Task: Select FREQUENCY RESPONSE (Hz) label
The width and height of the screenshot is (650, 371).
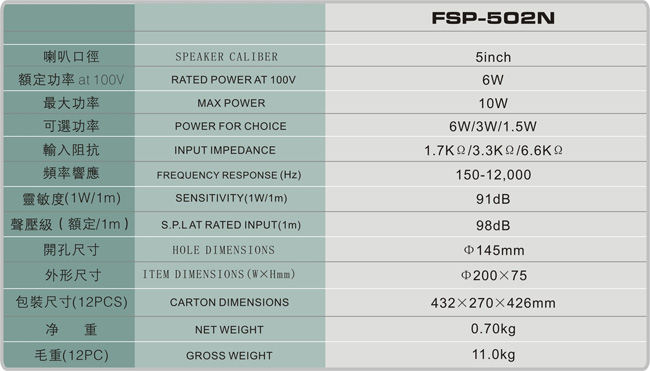Action: [229, 175]
